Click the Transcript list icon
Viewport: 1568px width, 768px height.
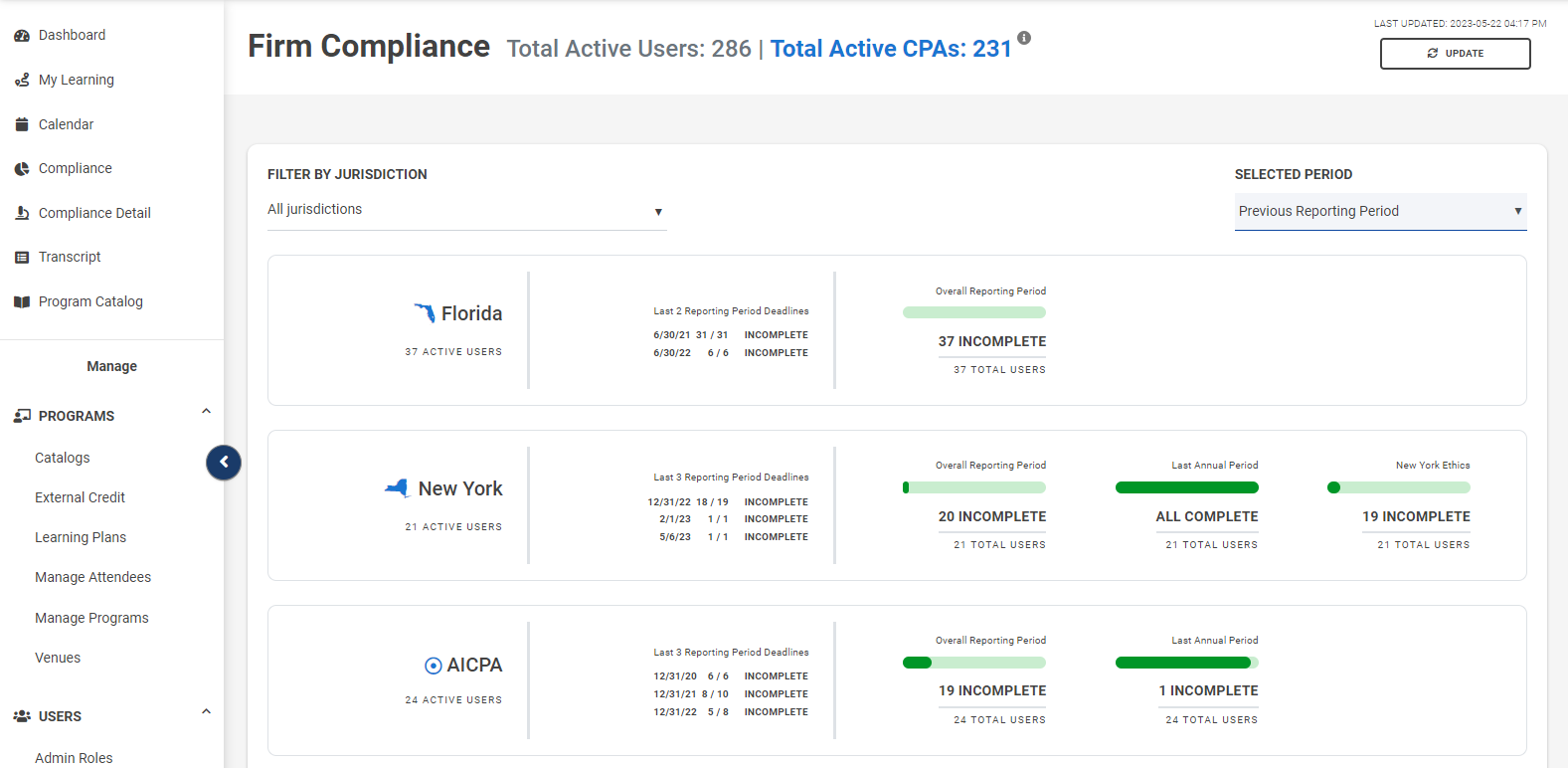point(22,258)
